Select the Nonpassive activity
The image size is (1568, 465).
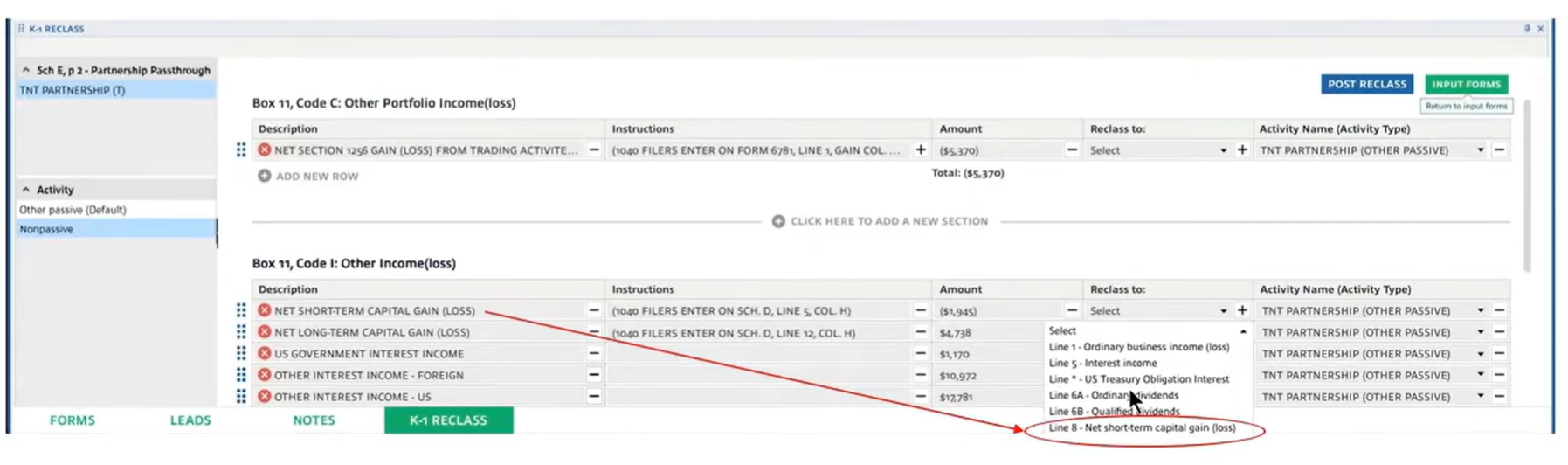(x=116, y=229)
